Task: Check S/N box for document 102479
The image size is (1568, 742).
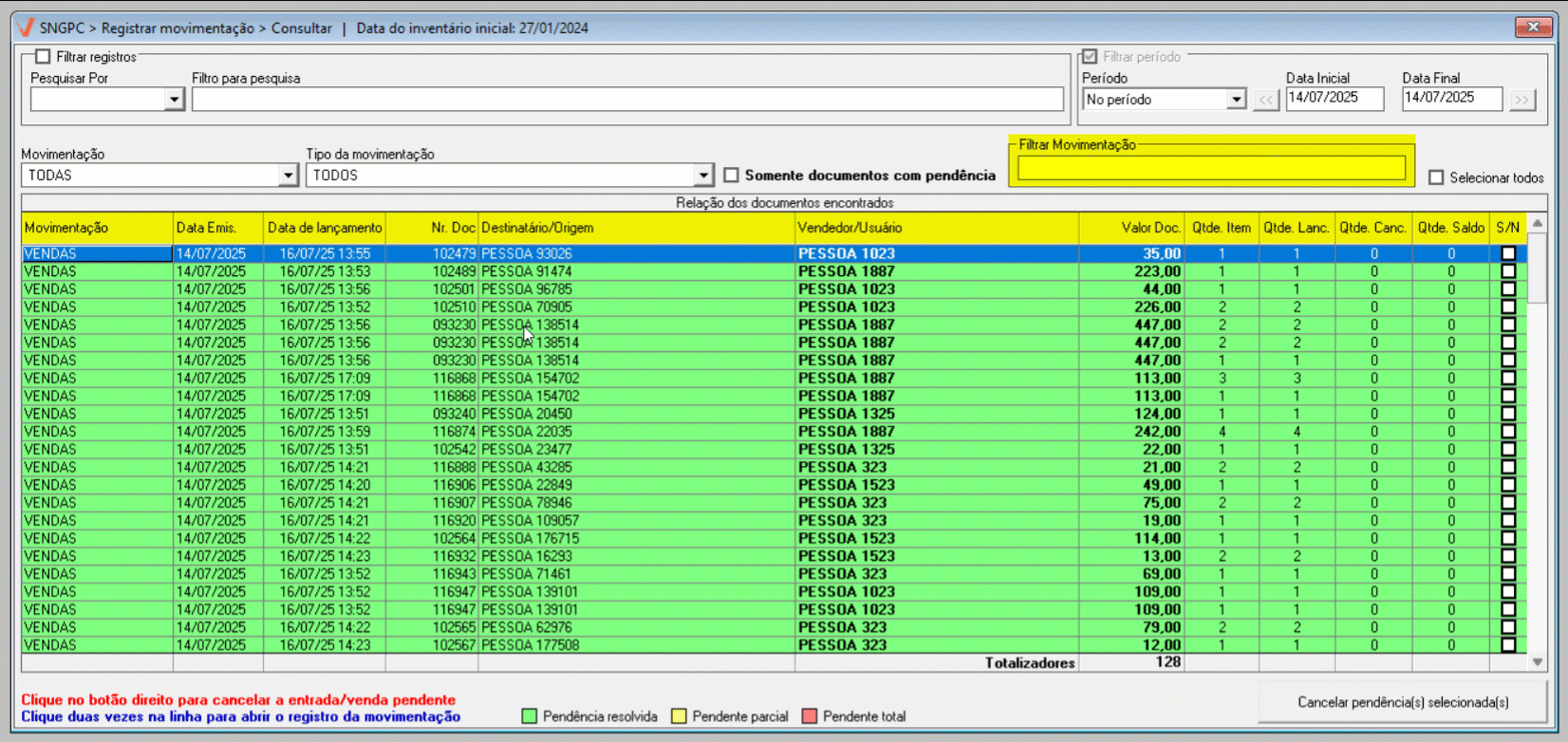Action: coord(1508,254)
